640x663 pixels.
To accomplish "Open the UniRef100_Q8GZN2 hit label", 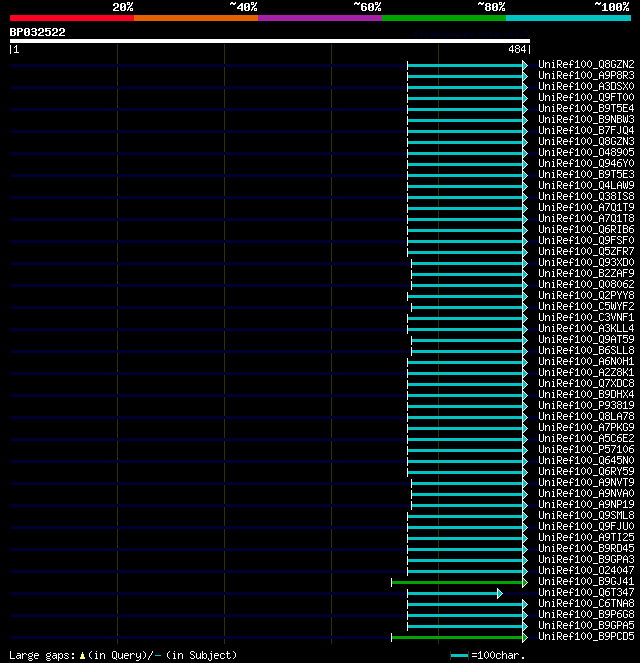I will pos(586,64).
